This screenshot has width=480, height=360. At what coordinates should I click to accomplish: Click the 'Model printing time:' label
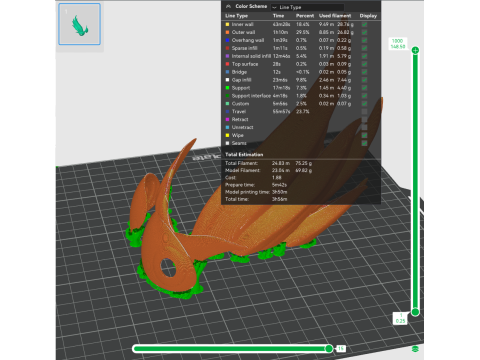coord(247,192)
